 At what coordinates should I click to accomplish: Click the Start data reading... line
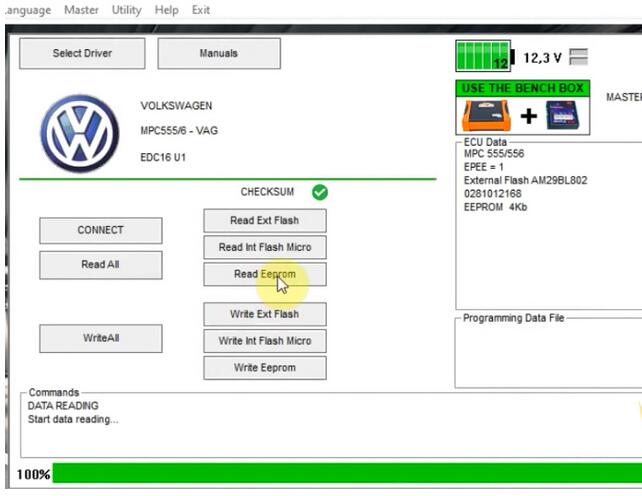coord(73,419)
